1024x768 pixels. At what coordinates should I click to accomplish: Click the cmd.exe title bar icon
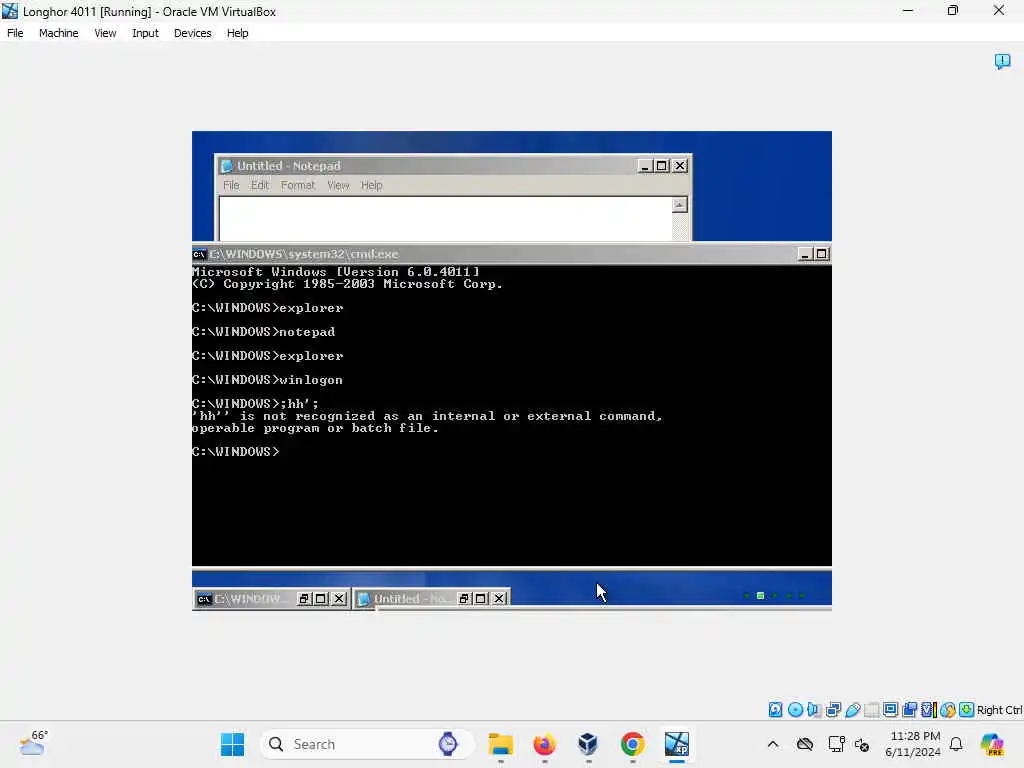pos(200,254)
